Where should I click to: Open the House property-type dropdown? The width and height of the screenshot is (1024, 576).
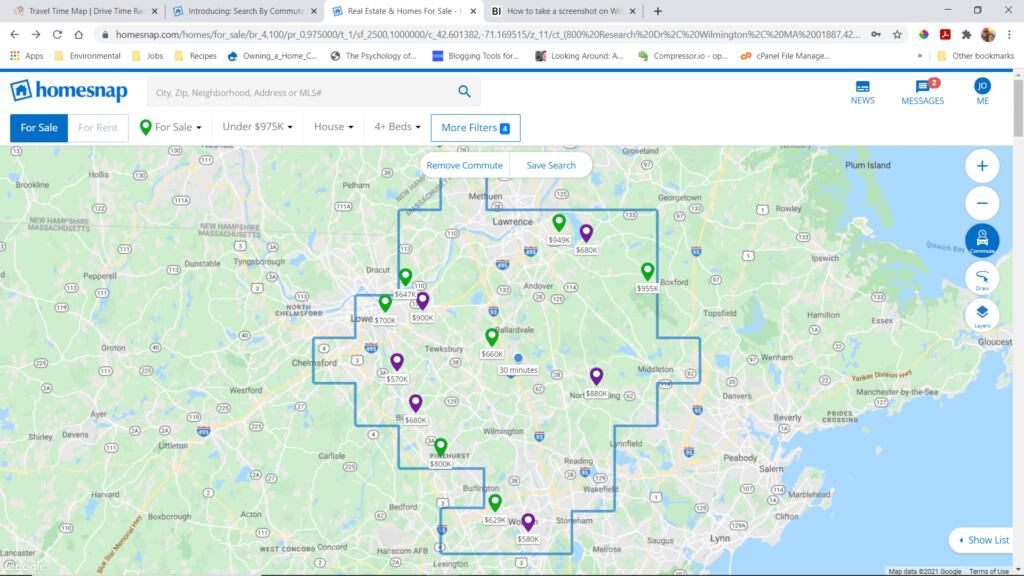[x=333, y=127]
